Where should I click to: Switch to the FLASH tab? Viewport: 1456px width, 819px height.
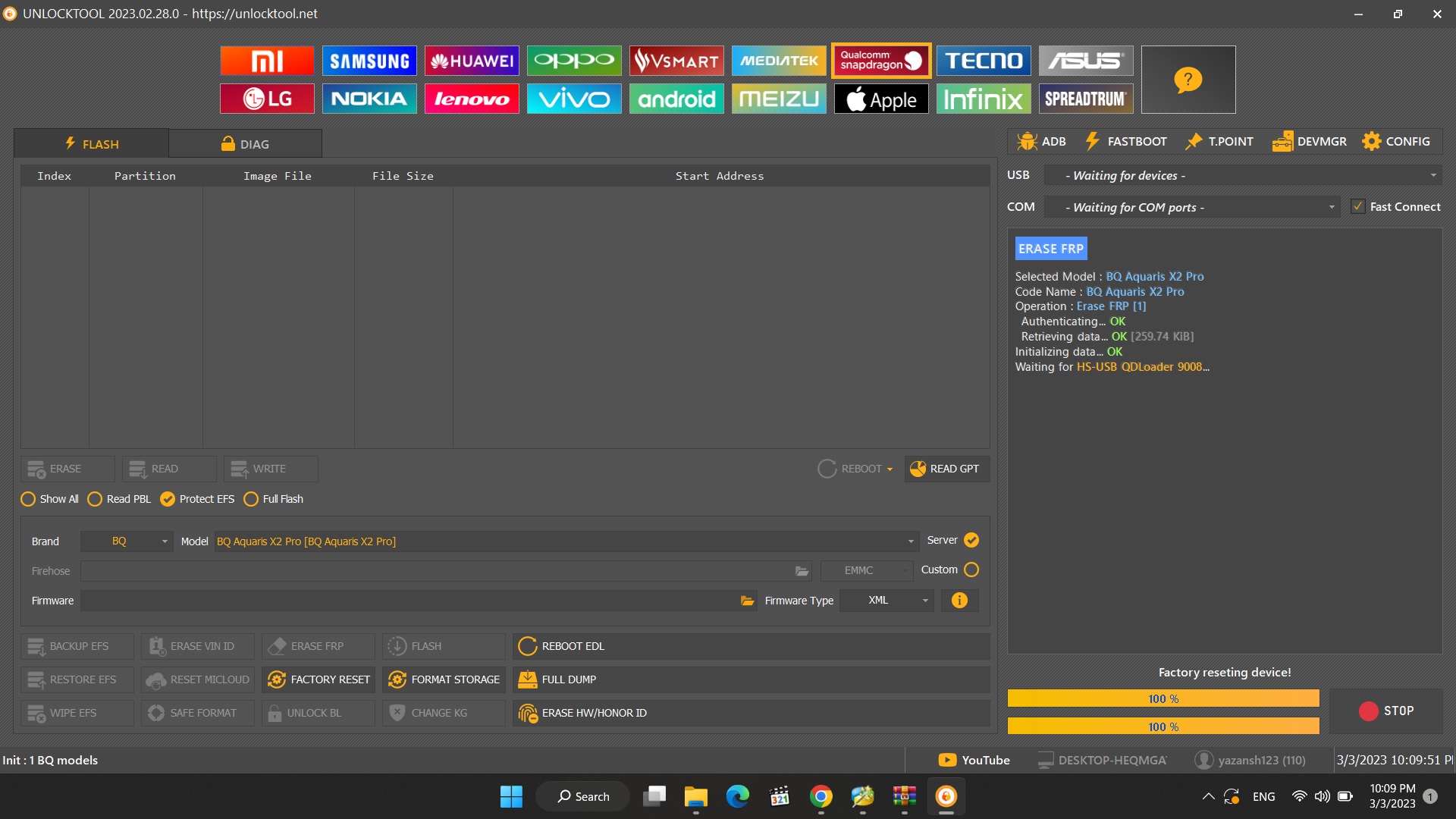pyautogui.click(x=91, y=143)
